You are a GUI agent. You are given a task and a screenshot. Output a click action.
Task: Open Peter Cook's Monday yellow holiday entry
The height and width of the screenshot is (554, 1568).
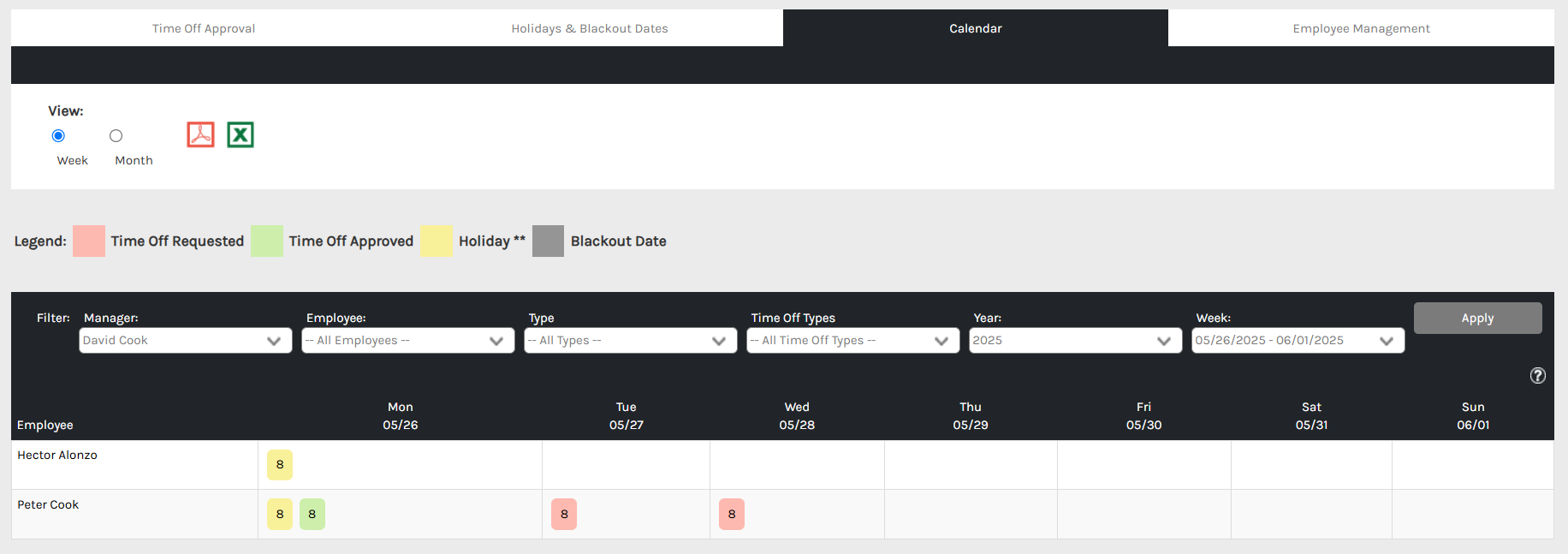click(280, 515)
